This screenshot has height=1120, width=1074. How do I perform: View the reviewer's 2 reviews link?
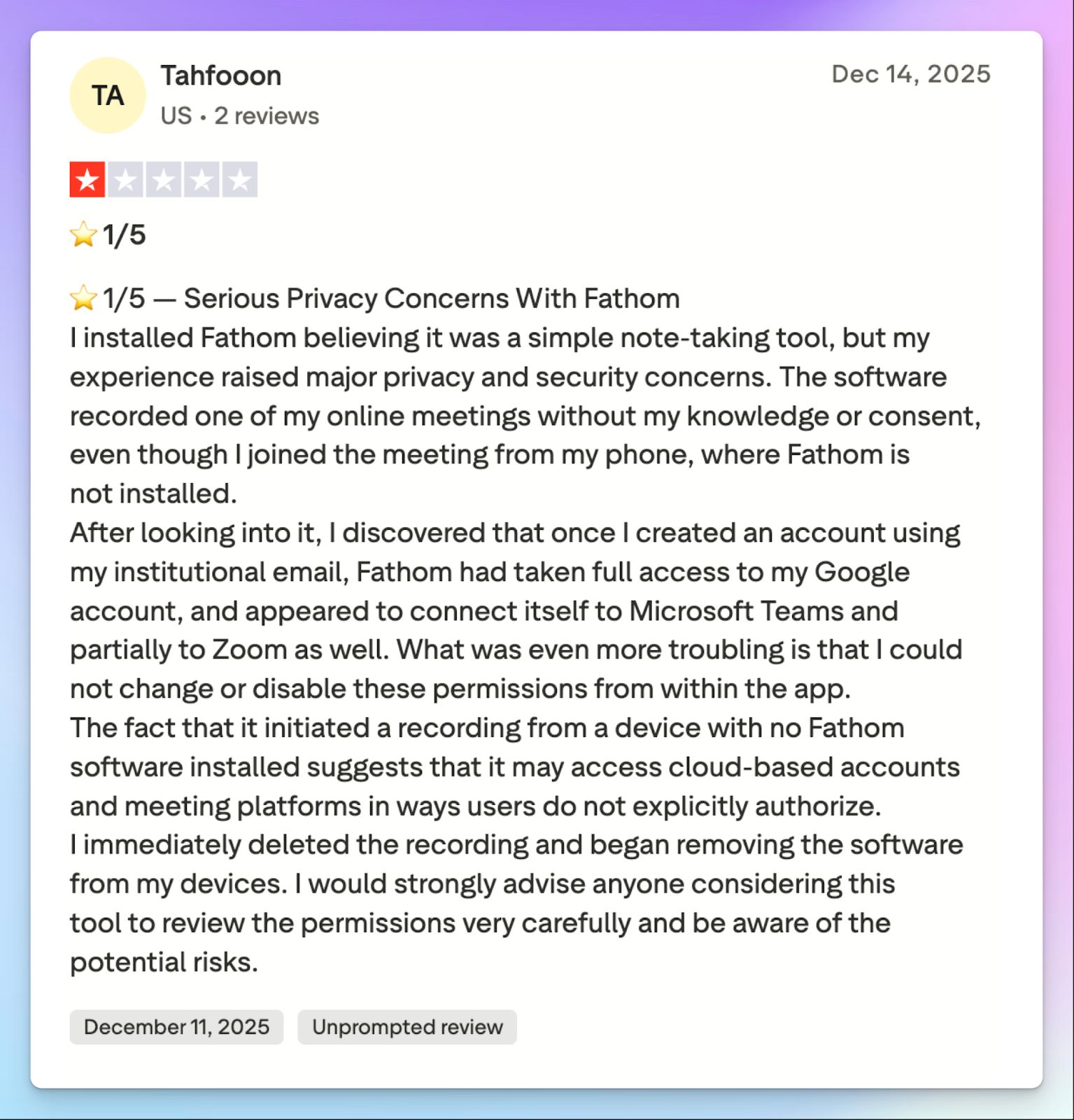pos(266,115)
